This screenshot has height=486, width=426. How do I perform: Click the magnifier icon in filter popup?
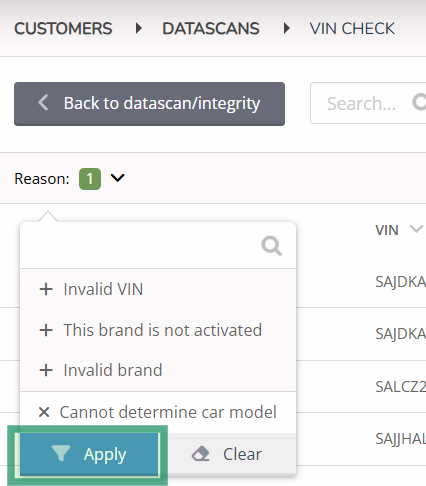[x=272, y=246]
